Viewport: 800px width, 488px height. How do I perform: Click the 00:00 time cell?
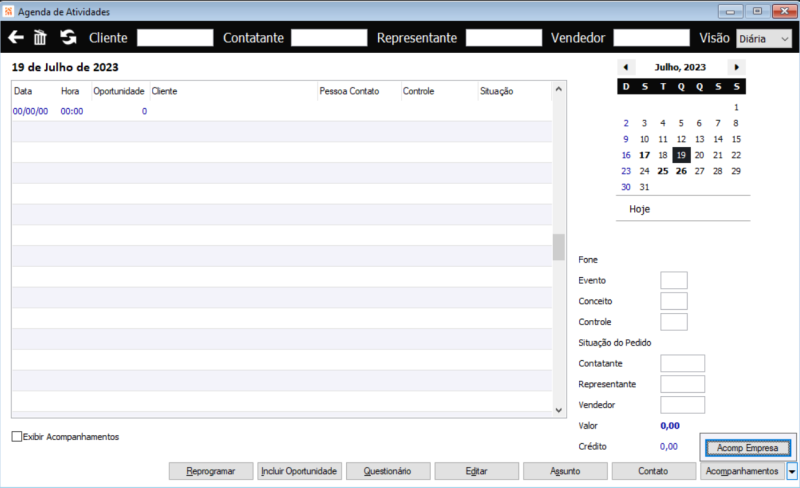pos(72,111)
